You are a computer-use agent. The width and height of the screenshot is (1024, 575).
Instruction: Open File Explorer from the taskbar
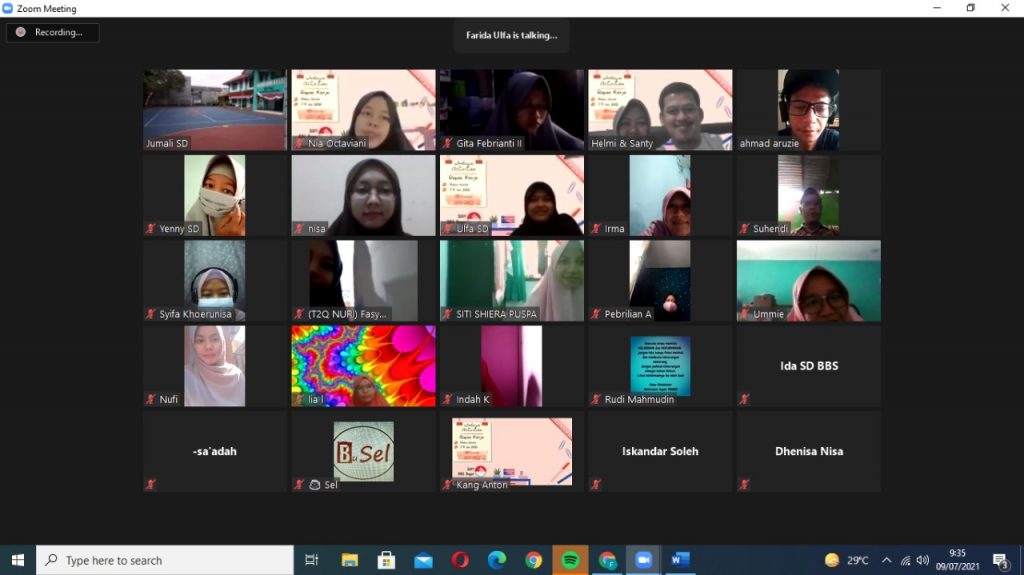350,560
